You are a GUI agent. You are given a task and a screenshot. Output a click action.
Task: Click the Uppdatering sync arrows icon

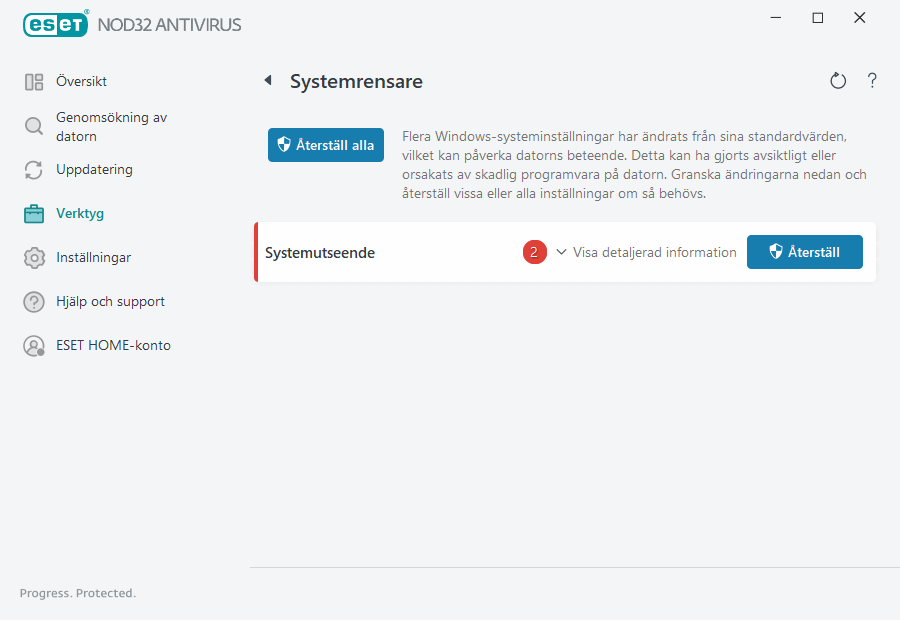[x=34, y=170]
